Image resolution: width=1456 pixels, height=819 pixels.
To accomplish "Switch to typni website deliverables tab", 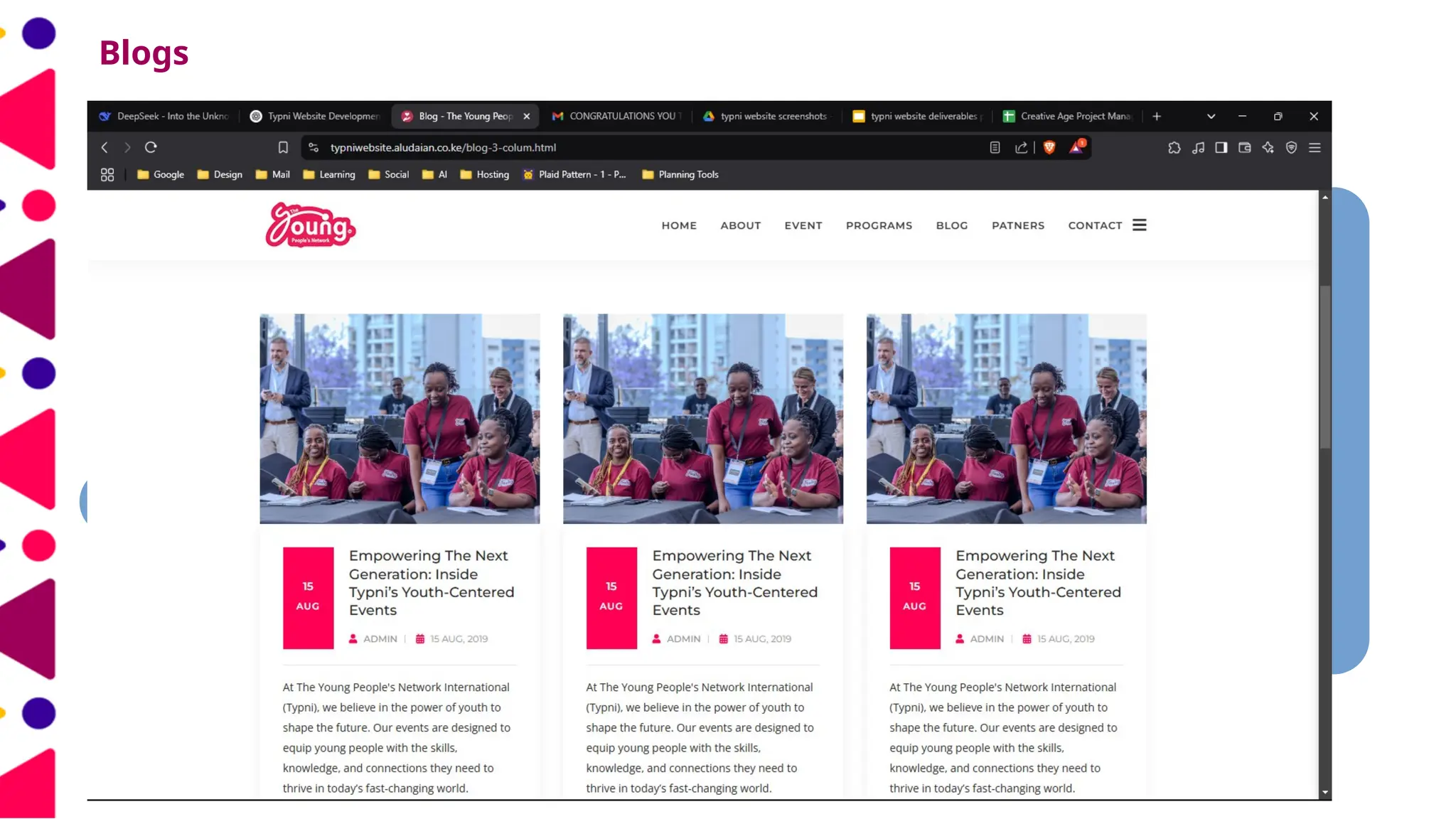I will coord(917,116).
